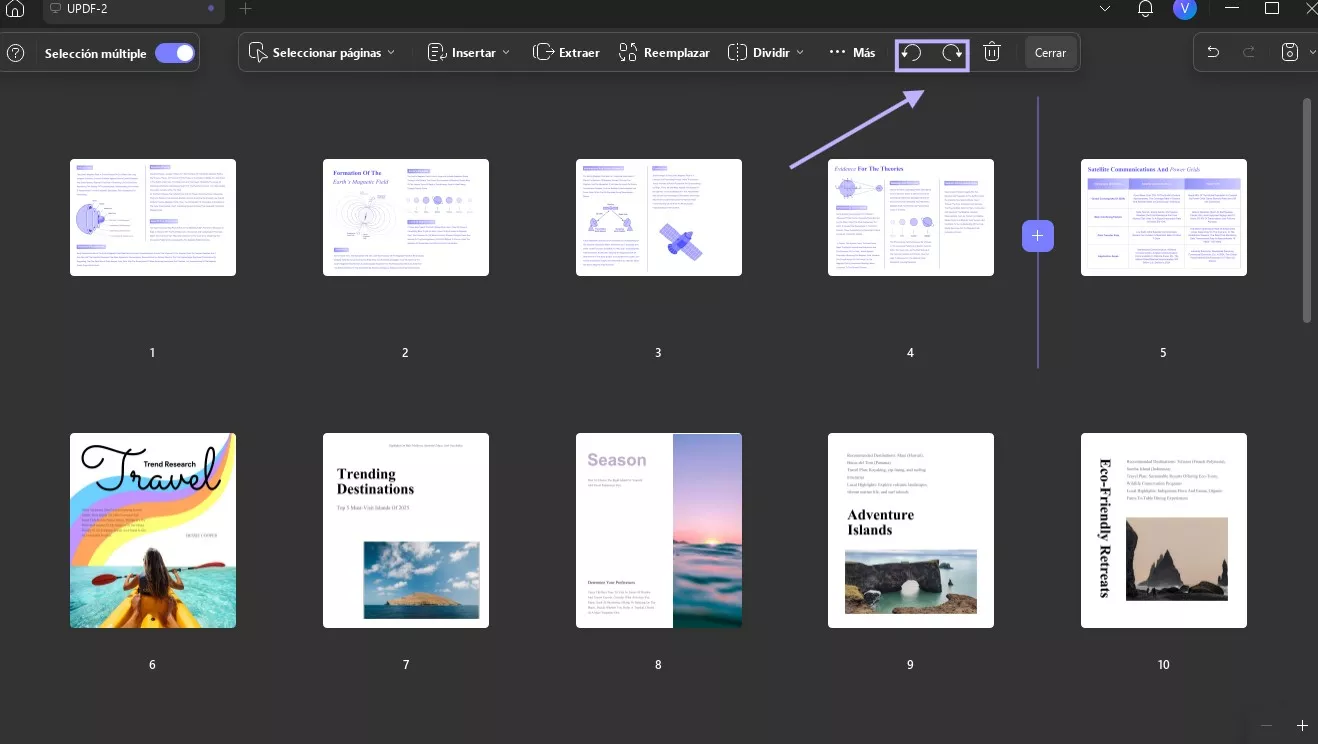Open the user account avatar V
The height and width of the screenshot is (744, 1318).
[x=1184, y=8]
